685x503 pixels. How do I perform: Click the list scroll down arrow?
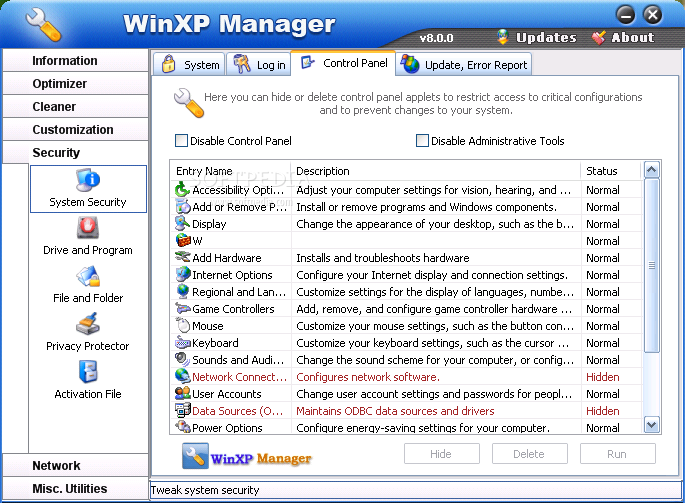tap(652, 424)
